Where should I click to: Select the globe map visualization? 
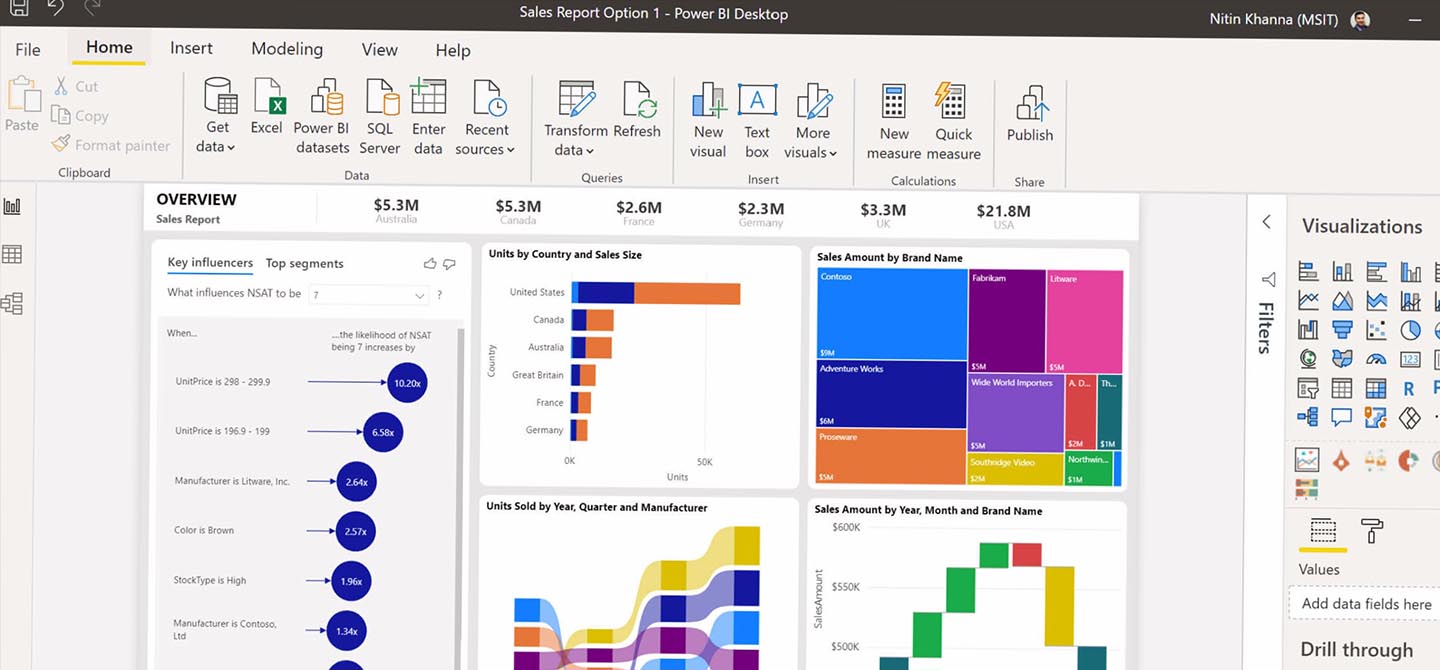[1308, 358]
